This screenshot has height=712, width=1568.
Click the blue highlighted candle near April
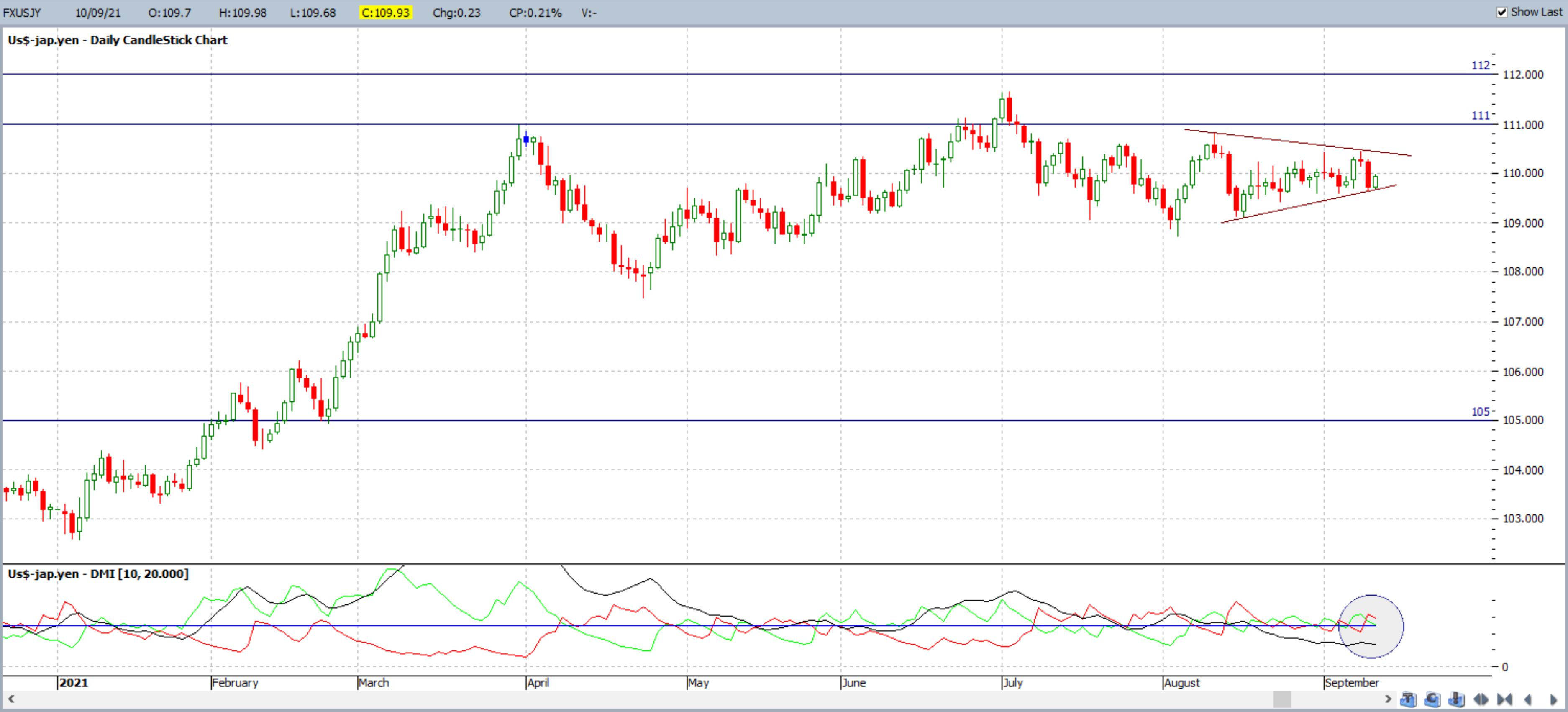[x=526, y=140]
